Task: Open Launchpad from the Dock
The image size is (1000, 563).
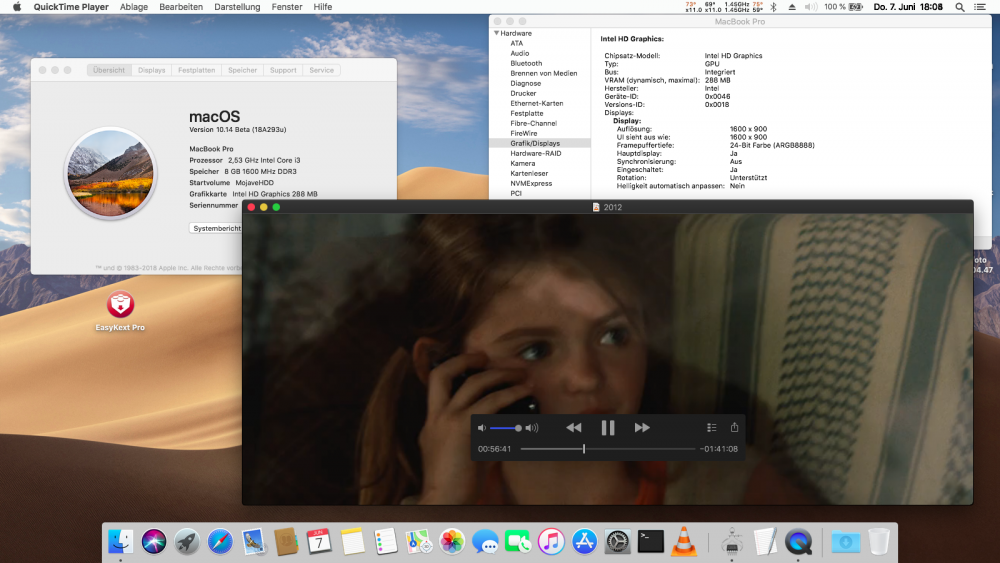Action: tap(187, 542)
